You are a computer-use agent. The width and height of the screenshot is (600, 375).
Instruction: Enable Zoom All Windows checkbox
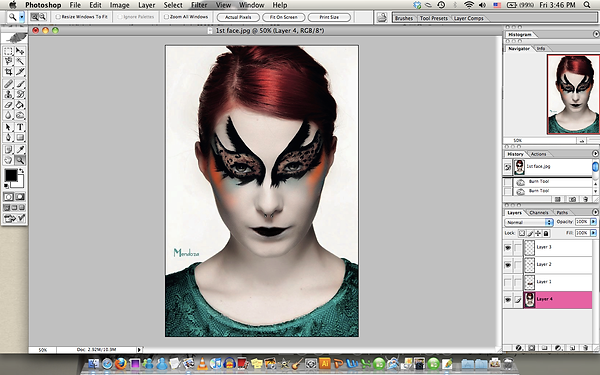[x=166, y=17]
